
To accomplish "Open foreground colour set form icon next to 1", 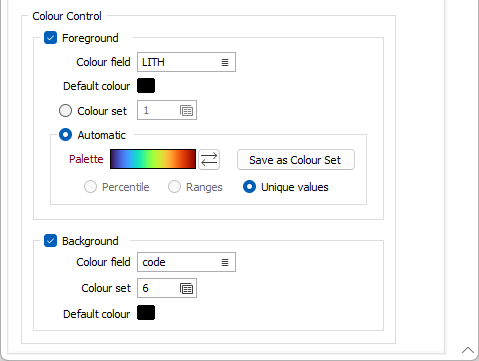I will tap(186, 110).
